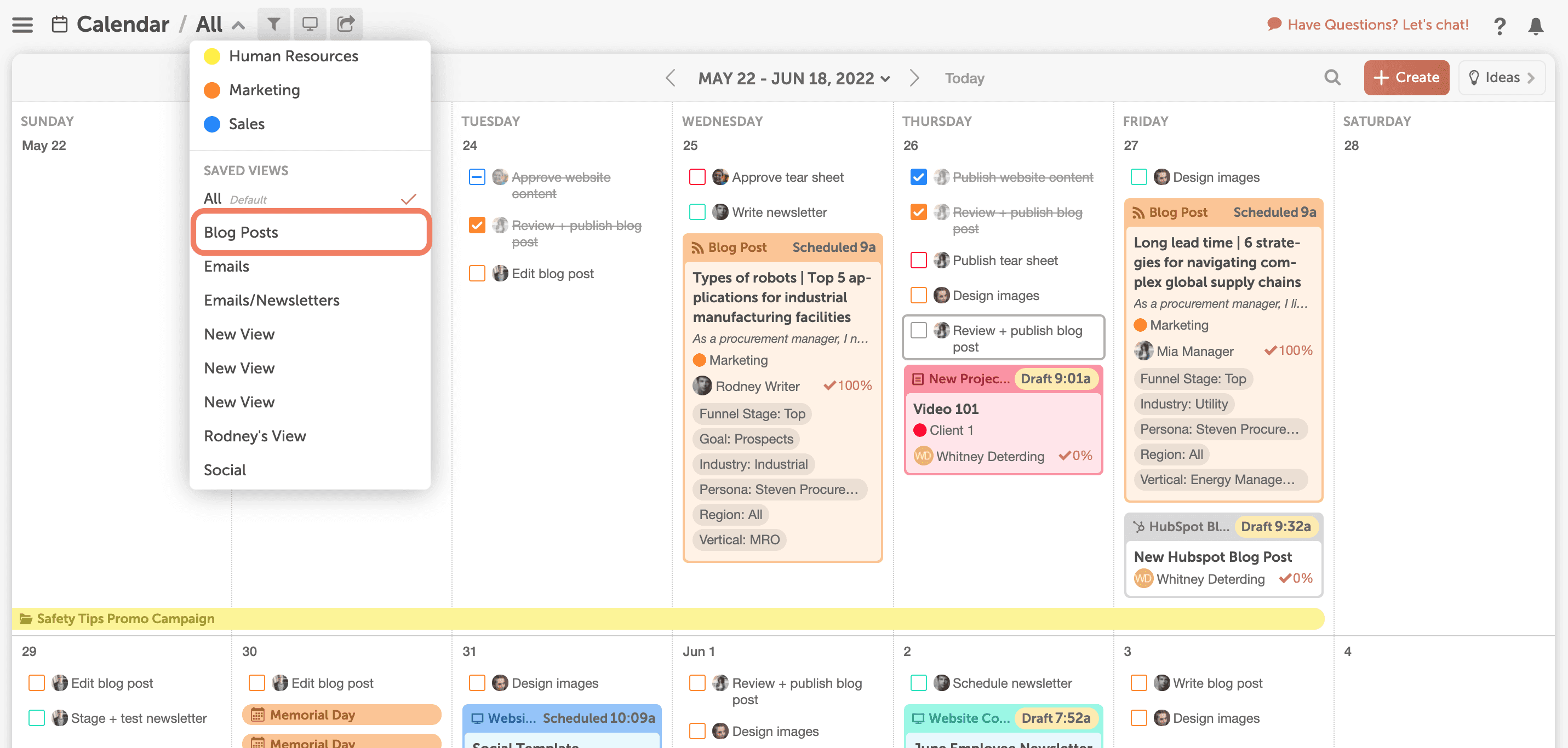Click 100% progress on Rodney Writer row

pos(848,385)
